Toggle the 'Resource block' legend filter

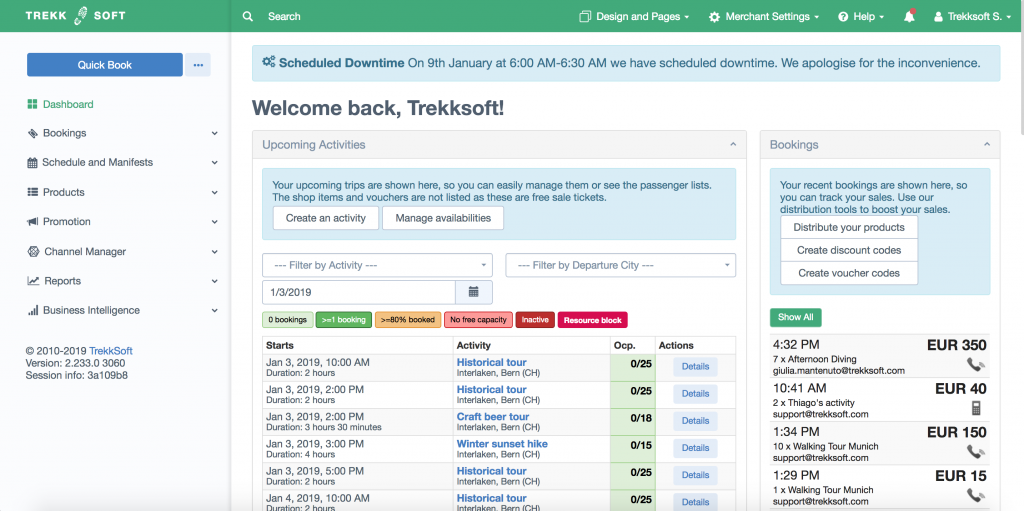[x=592, y=320]
